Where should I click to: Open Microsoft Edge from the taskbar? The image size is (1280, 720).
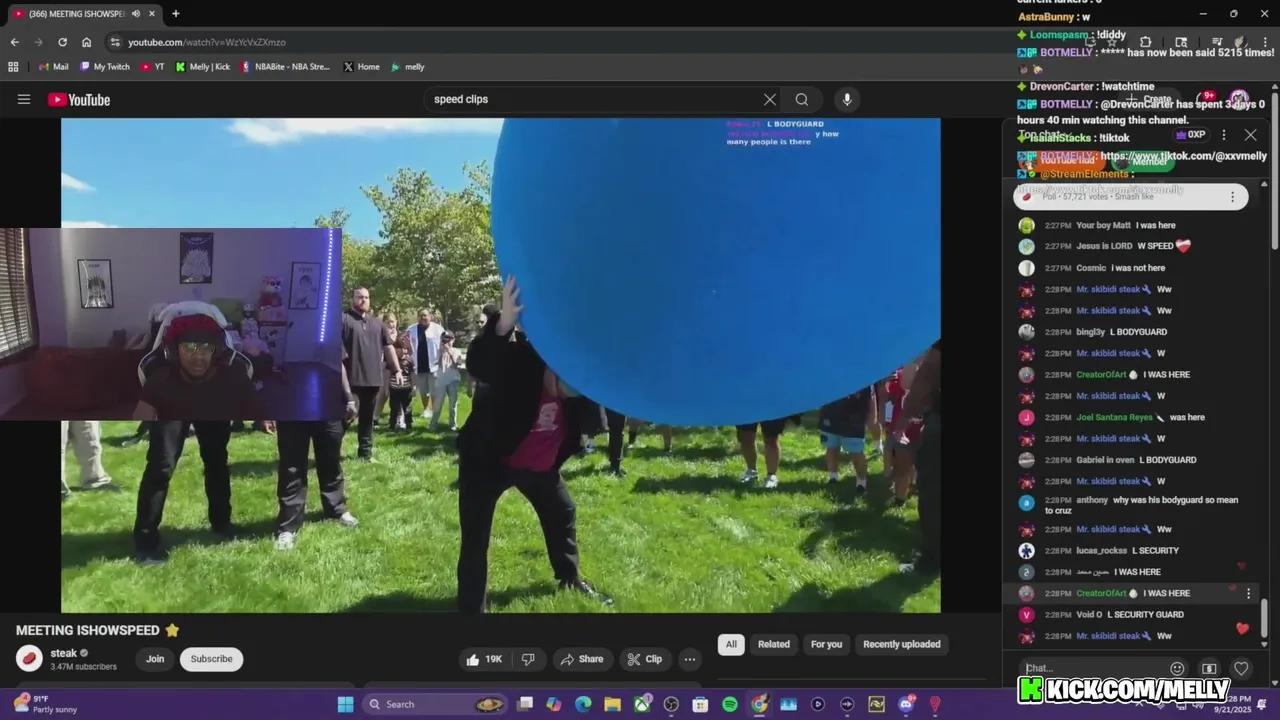coord(583,704)
